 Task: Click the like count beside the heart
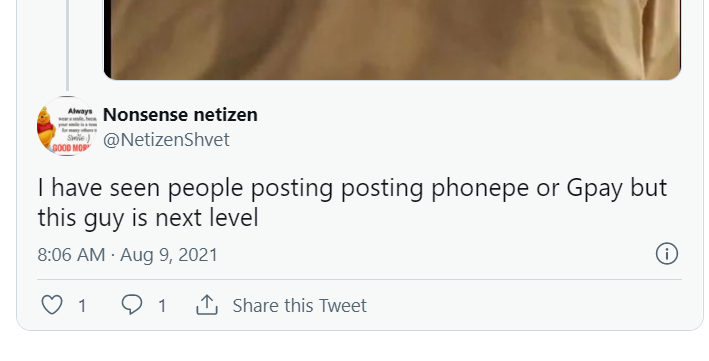point(82,306)
